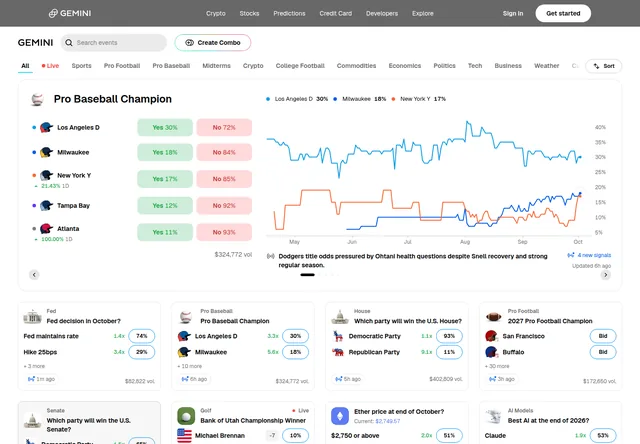This screenshot has height=444, width=640.
Task: Click Bid button for San Francisco
Action: [603, 336]
